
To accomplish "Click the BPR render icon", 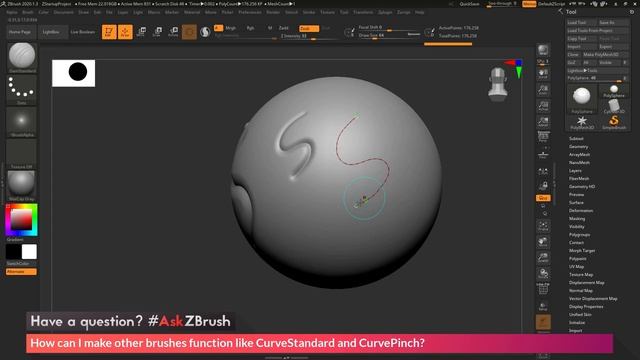I will 543,50.
